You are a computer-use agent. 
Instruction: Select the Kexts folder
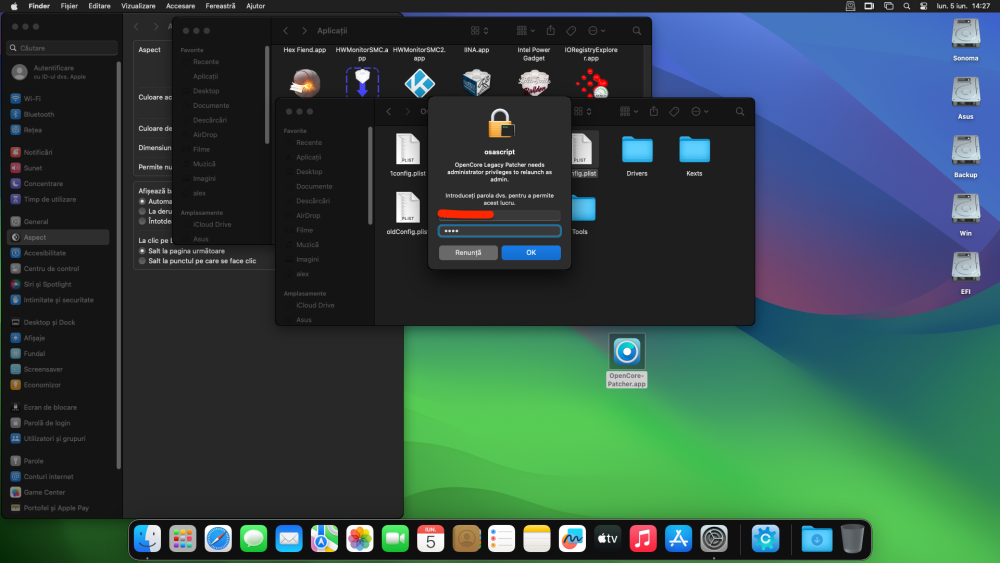[694, 156]
